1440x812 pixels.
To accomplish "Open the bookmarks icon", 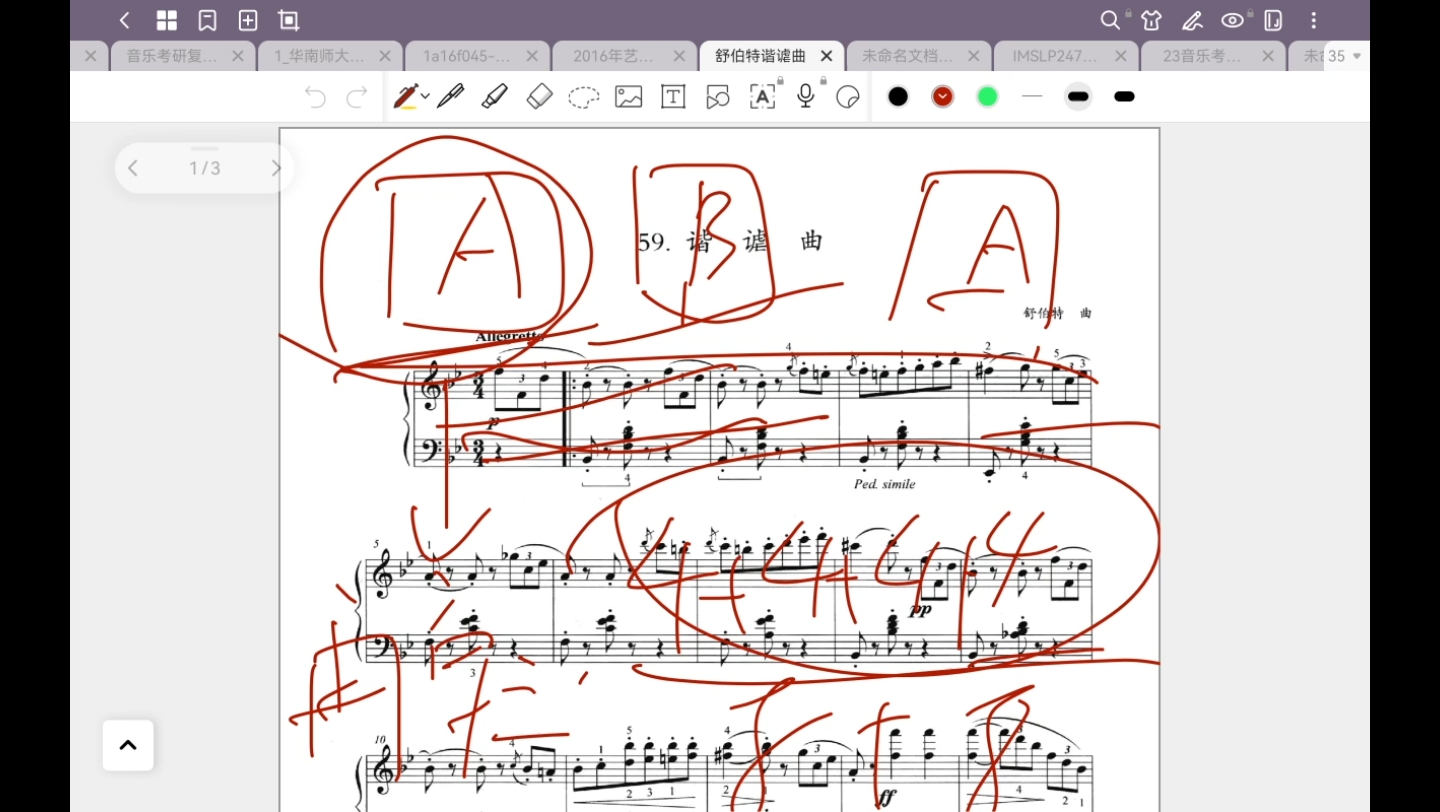I will pos(207,20).
